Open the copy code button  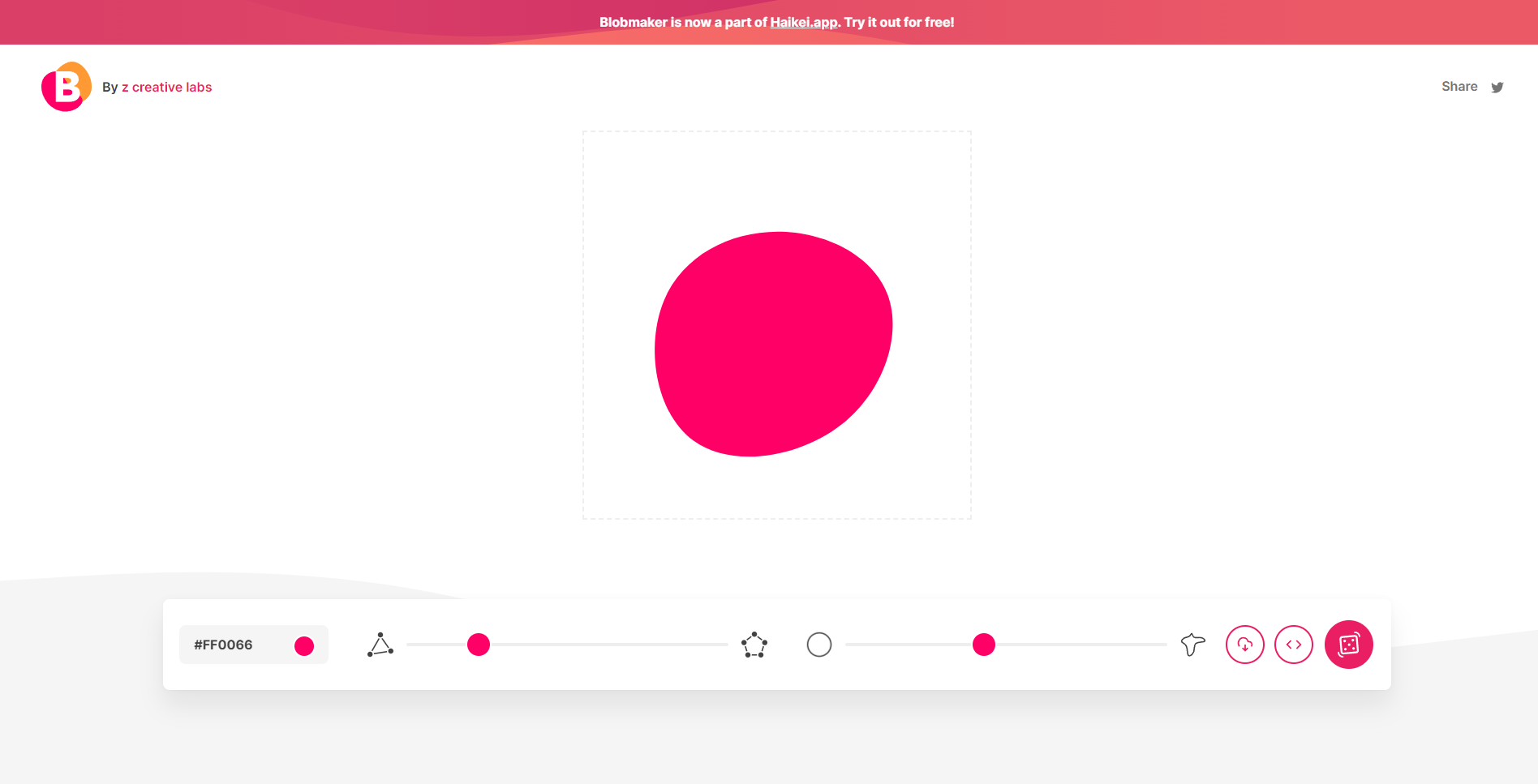coord(1294,645)
